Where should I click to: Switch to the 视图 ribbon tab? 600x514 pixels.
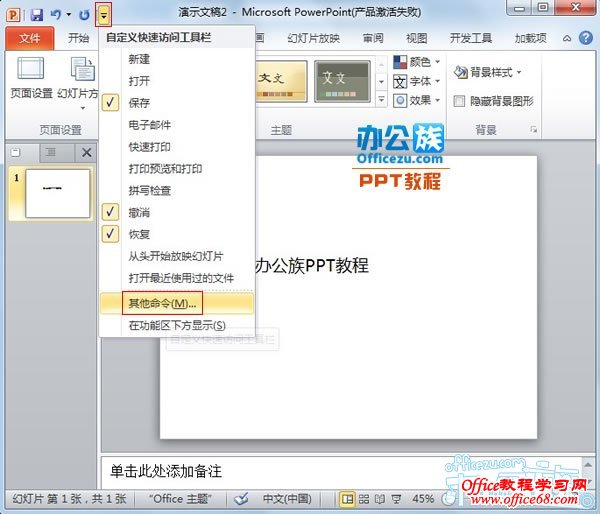click(416, 38)
